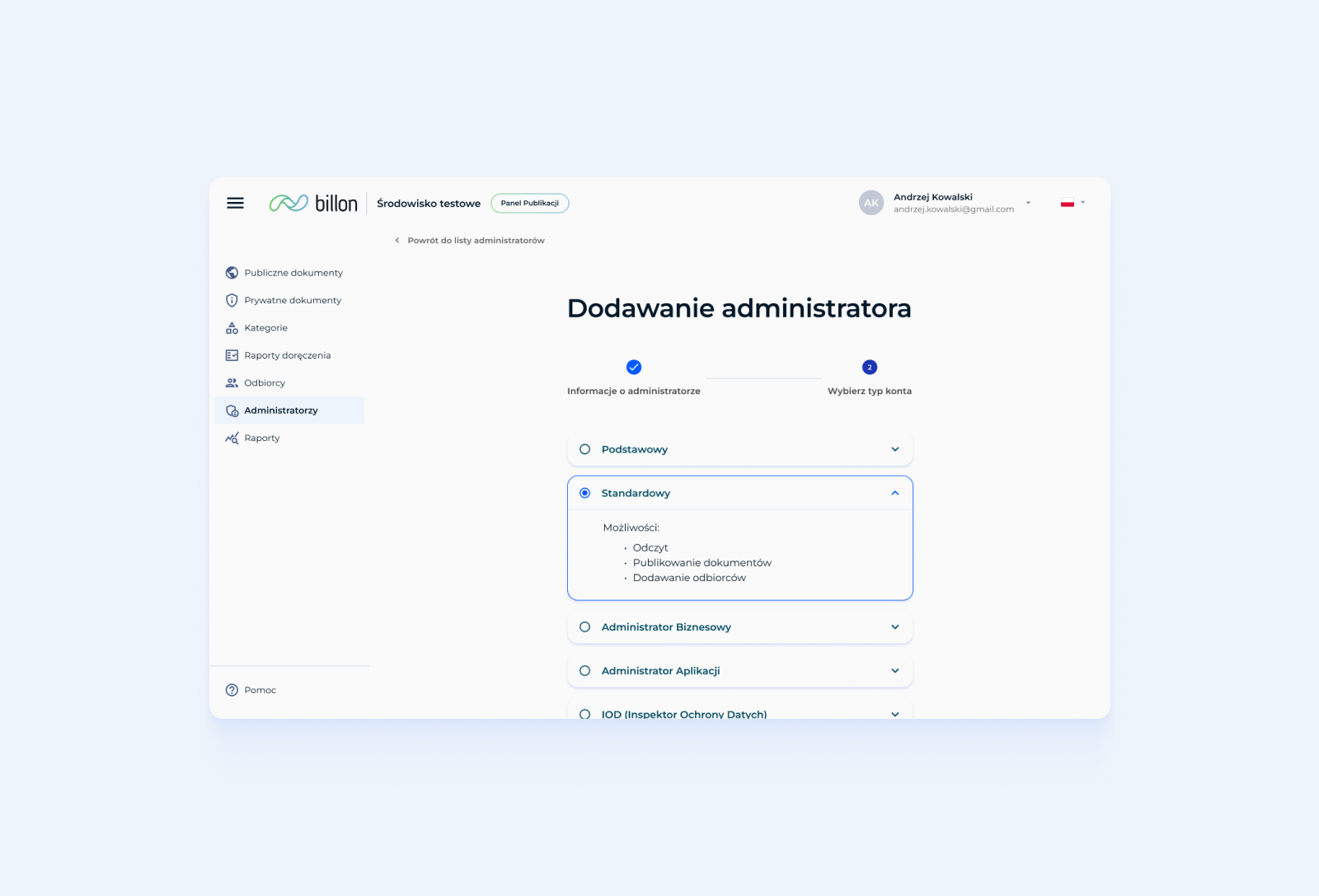Click the Dodawanie administratora heading
This screenshot has width=1319, height=896.
[x=739, y=308]
